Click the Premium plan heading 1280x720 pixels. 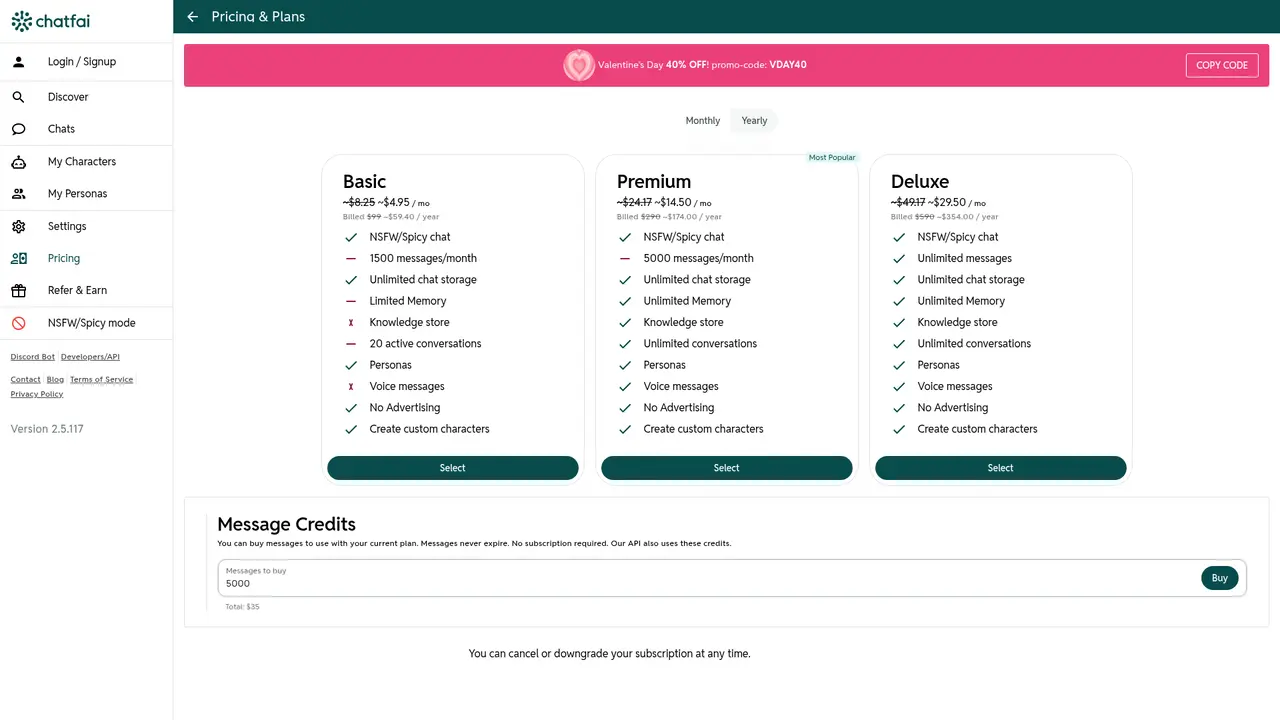point(654,182)
